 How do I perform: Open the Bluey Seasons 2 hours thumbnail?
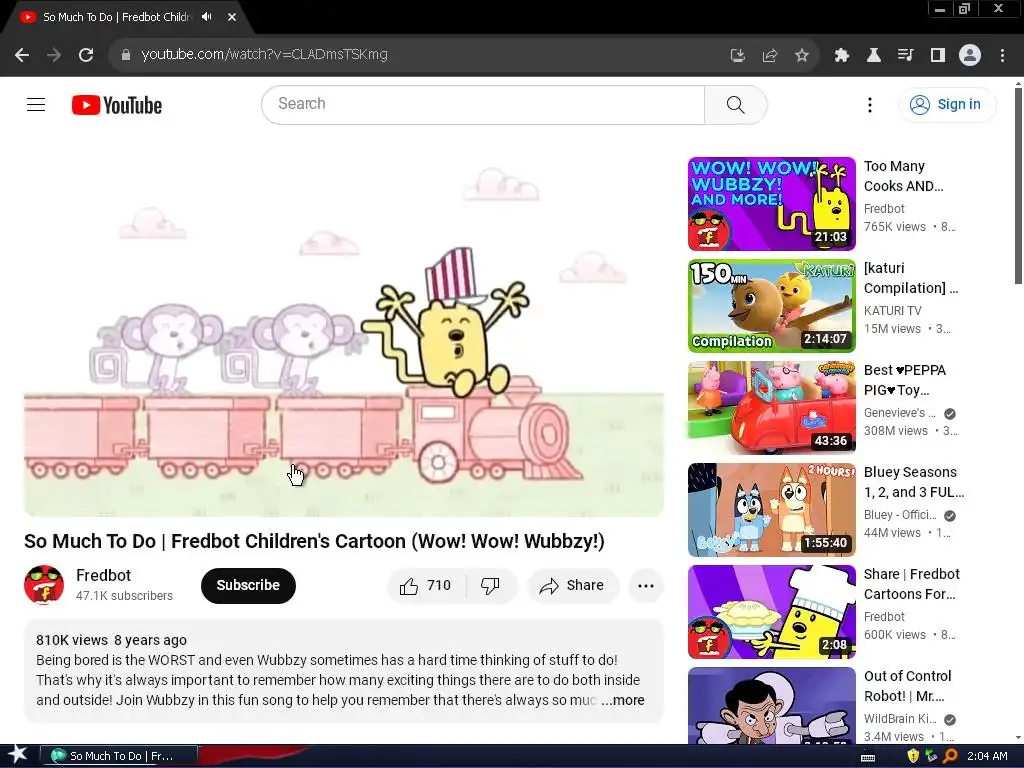[x=771, y=509]
